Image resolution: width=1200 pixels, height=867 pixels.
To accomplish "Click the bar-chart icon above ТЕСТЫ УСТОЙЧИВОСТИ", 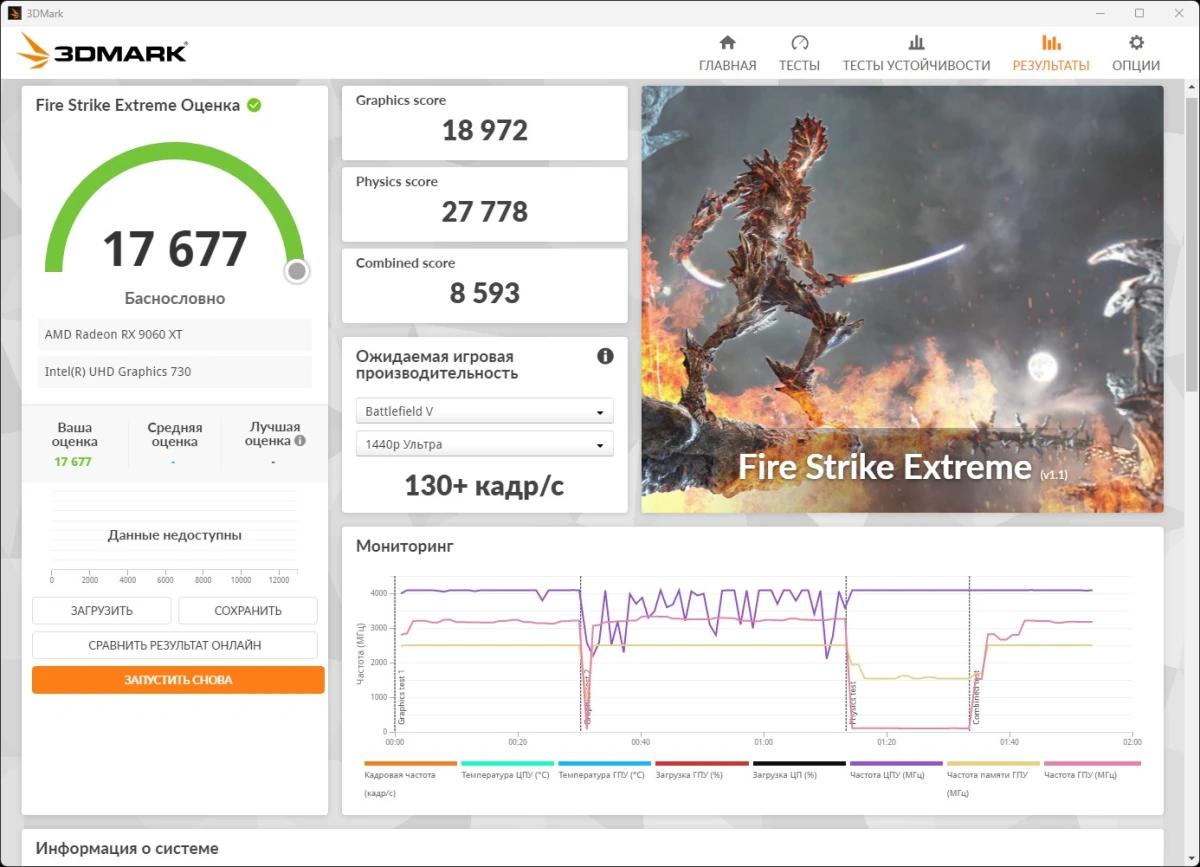I will [x=916, y=43].
